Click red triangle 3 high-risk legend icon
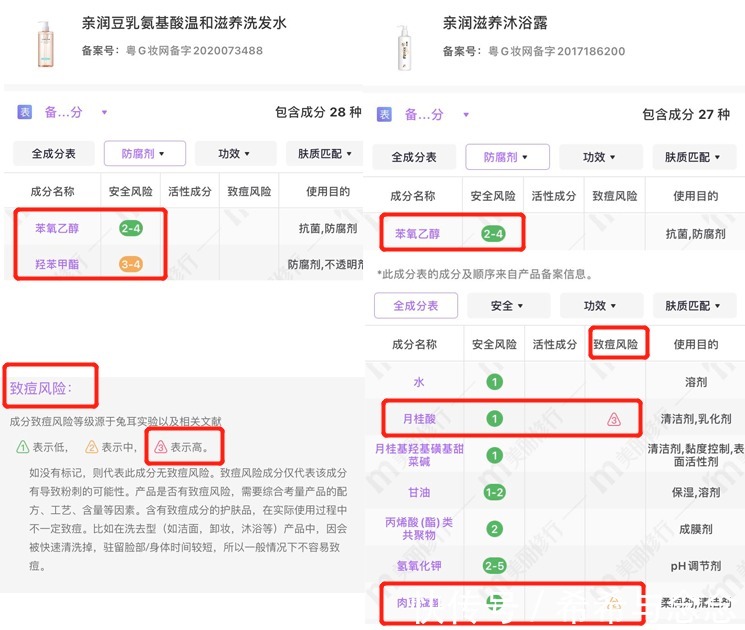This screenshot has width=745, height=630. (x=161, y=447)
